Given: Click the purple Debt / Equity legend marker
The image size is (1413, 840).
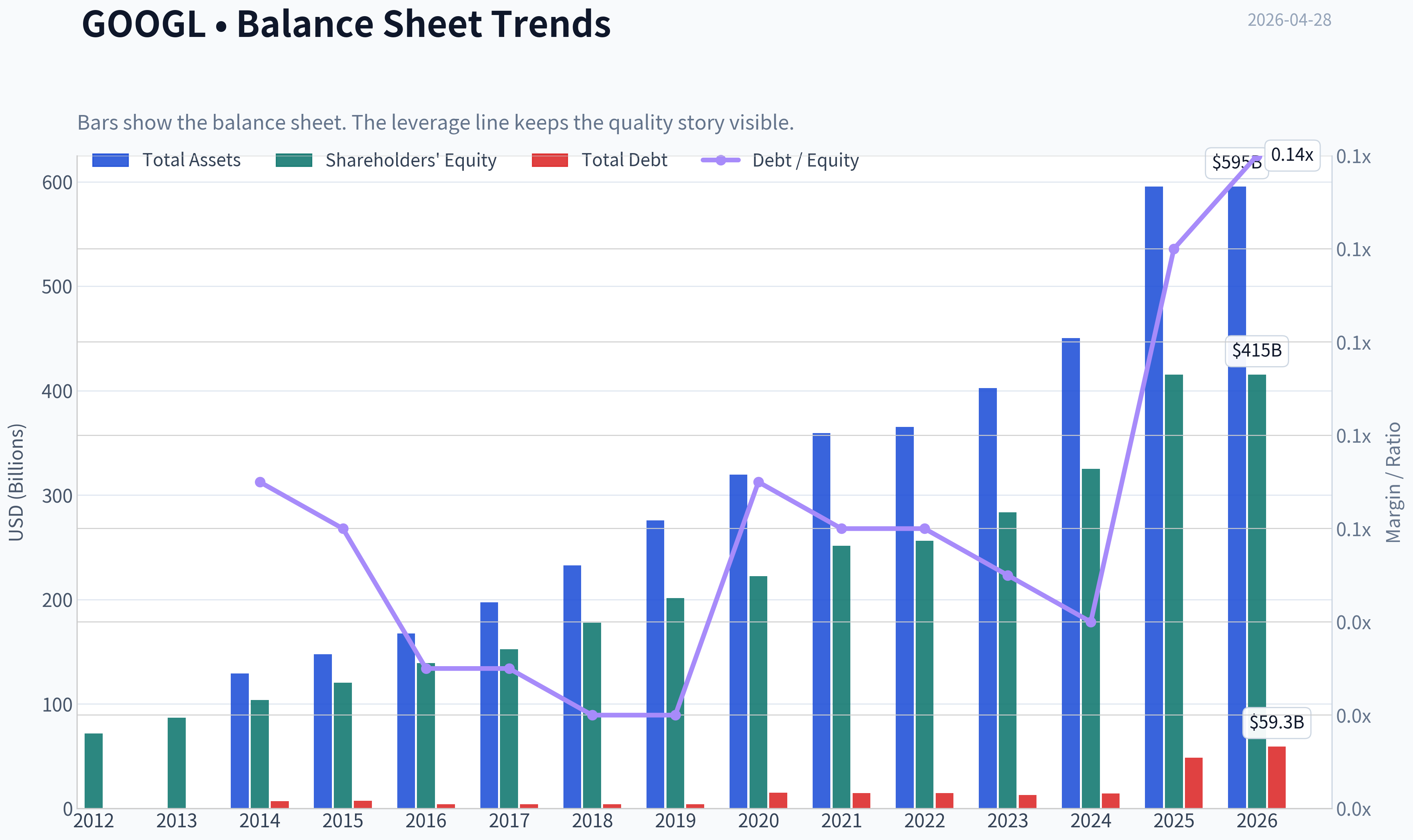Looking at the screenshot, I should [x=720, y=160].
